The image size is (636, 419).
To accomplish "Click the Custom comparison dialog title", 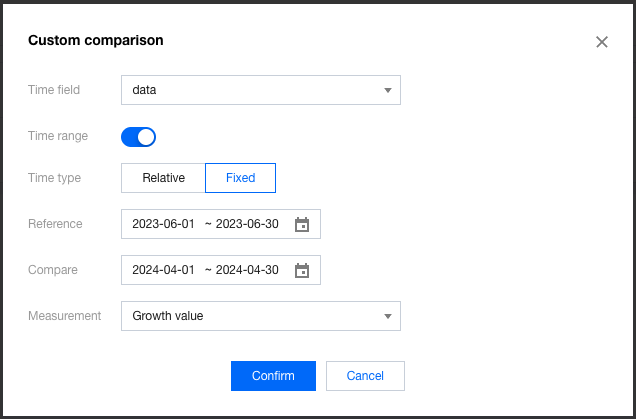I will coord(96,41).
